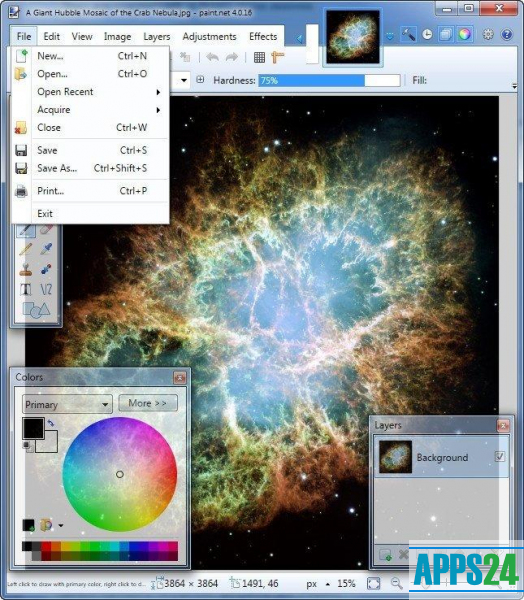Click the left scroll arrow for image tabs
This screenshot has width=524, height=600.
click(299, 39)
